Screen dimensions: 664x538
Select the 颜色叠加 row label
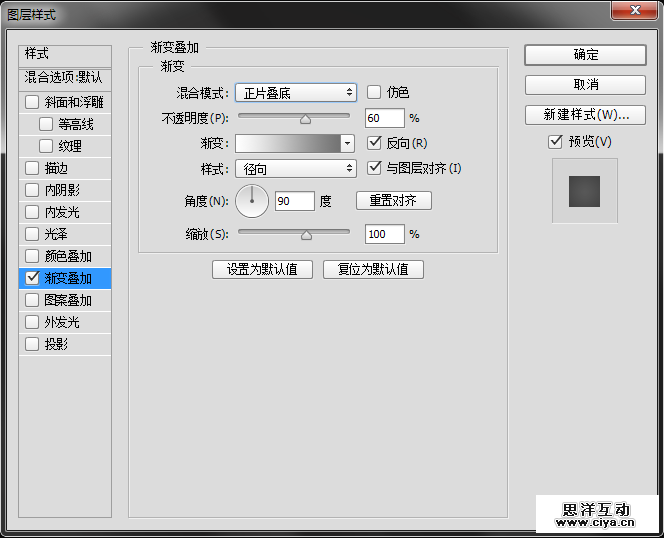pos(68,256)
